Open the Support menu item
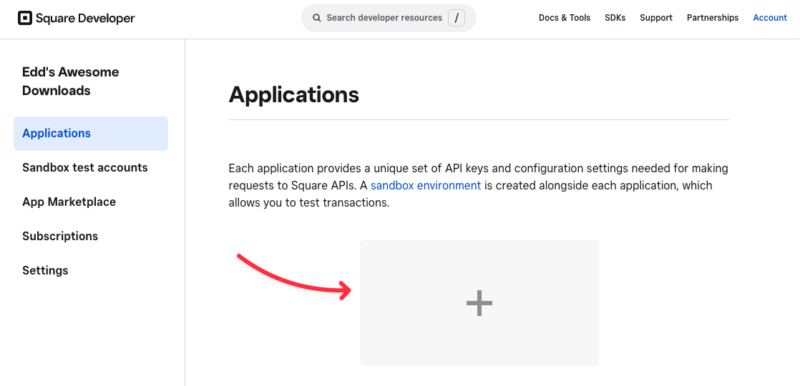The image size is (800, 386). coord(656,18)
